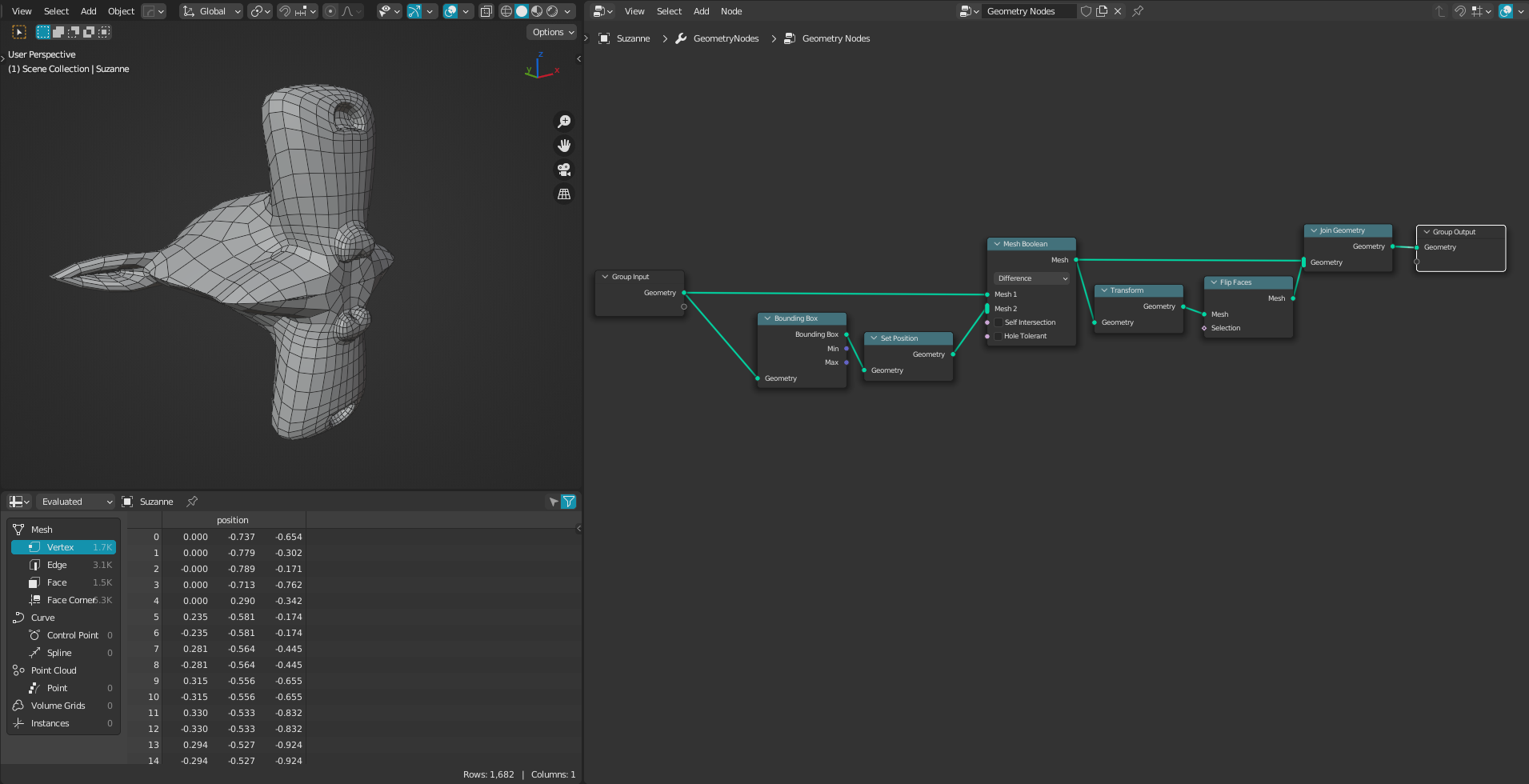
Task: Open the Evaluated mode dropdown in spreadsheet
Action: pos(76,502)
